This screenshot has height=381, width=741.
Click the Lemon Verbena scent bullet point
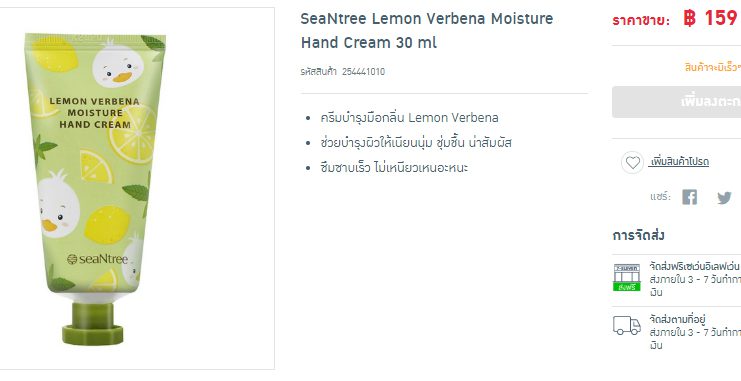coord(409,118)
